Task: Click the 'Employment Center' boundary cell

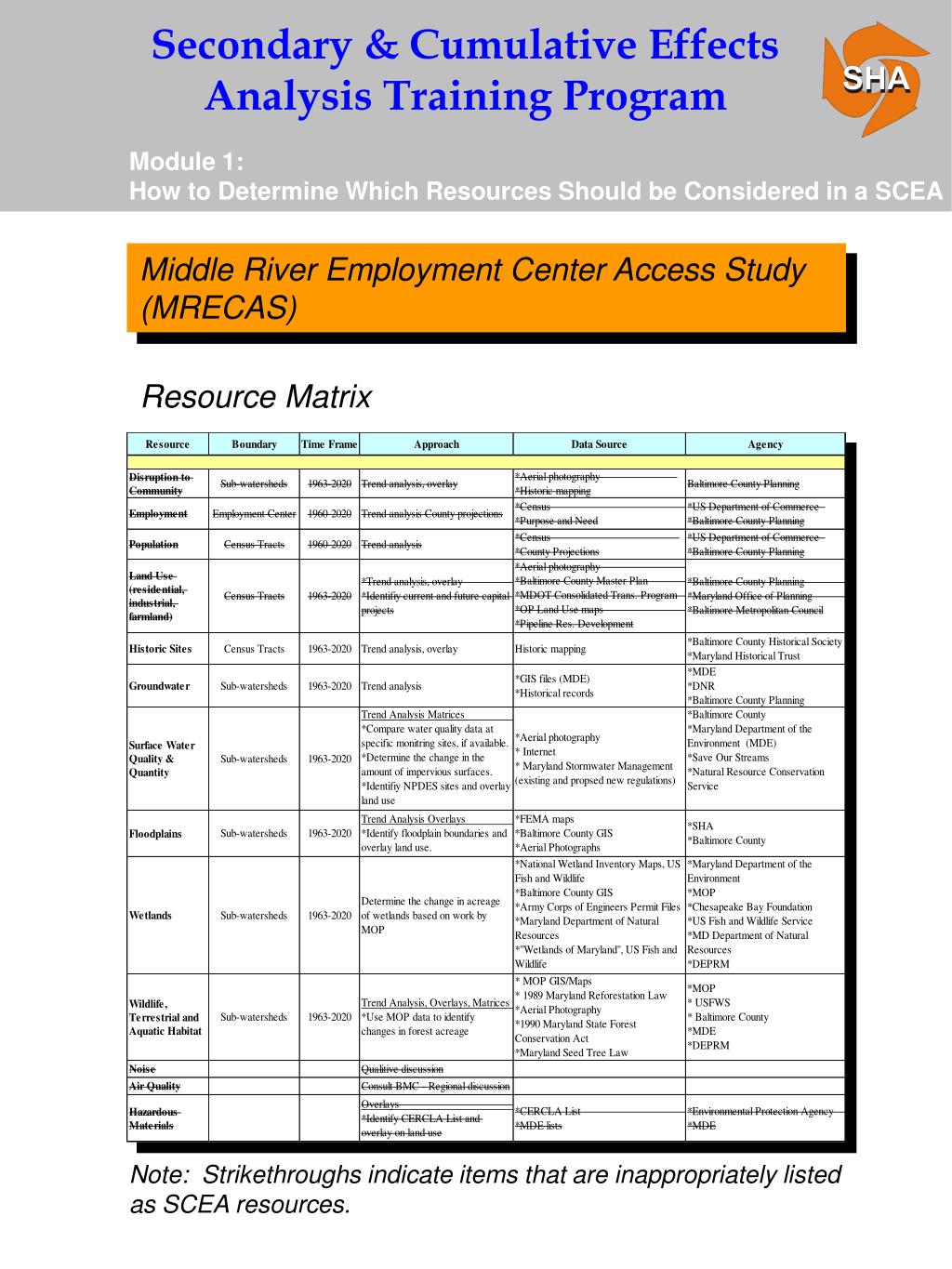Action: pos(254,514)
